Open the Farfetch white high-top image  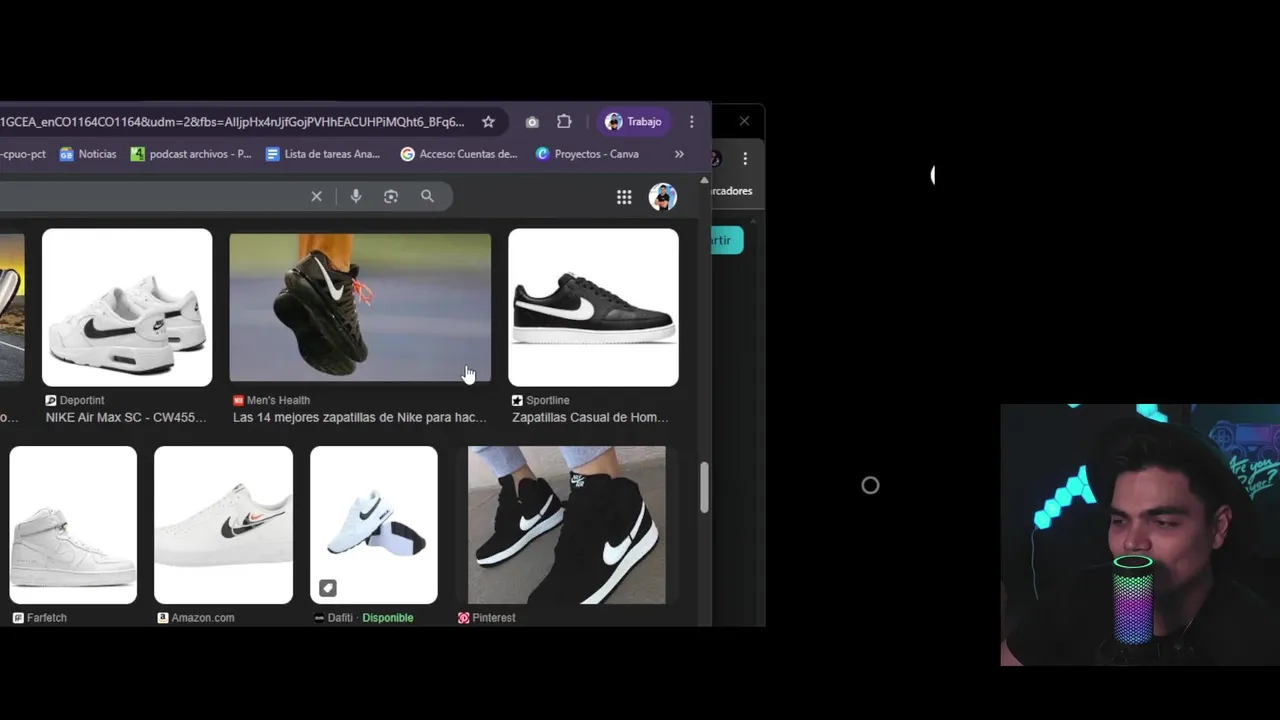[73, 525]
